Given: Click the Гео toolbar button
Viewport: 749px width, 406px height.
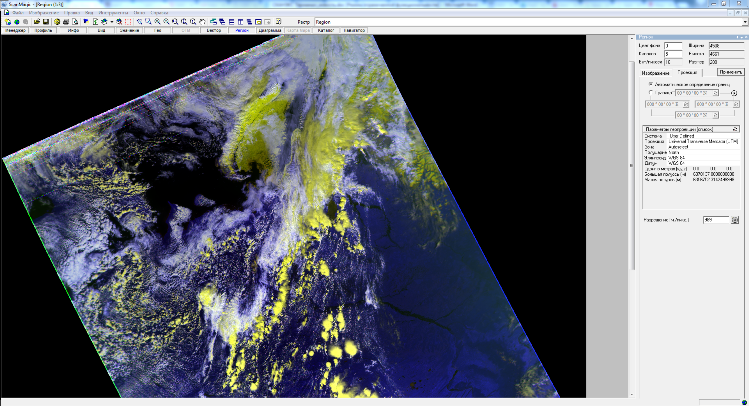Looking at the screenshot, I should pos(158,30).
